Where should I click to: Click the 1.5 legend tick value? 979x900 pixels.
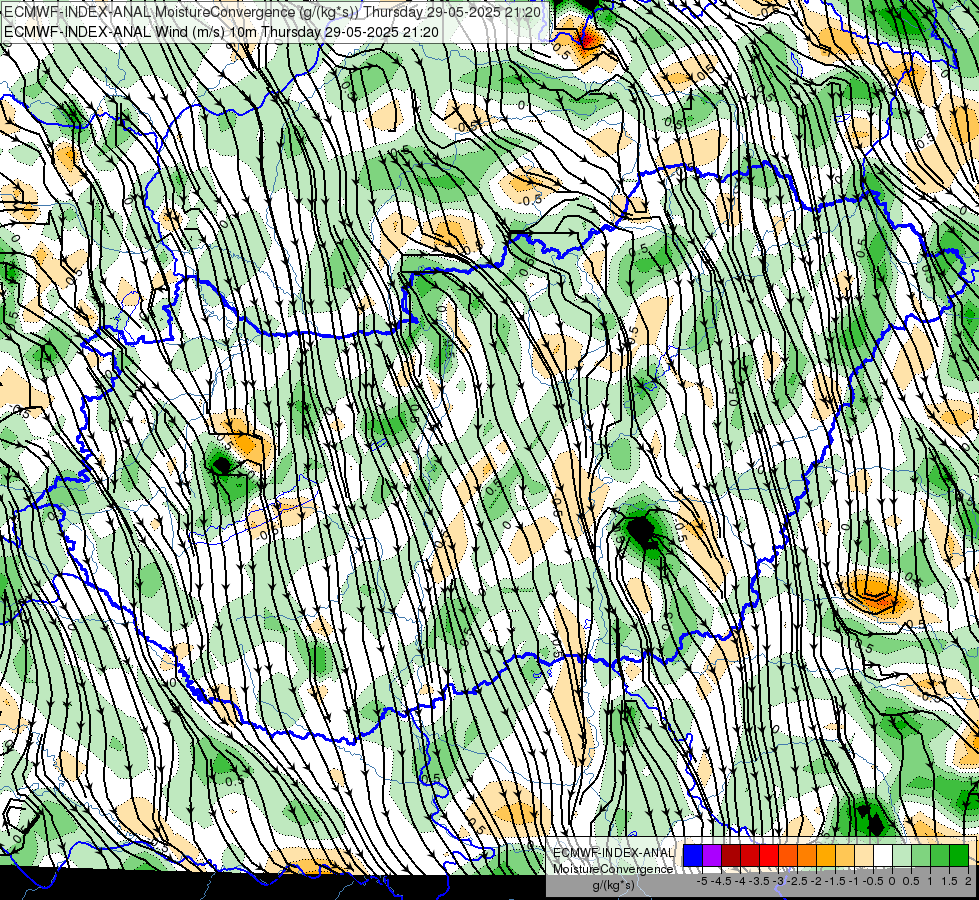coord(949,881)
